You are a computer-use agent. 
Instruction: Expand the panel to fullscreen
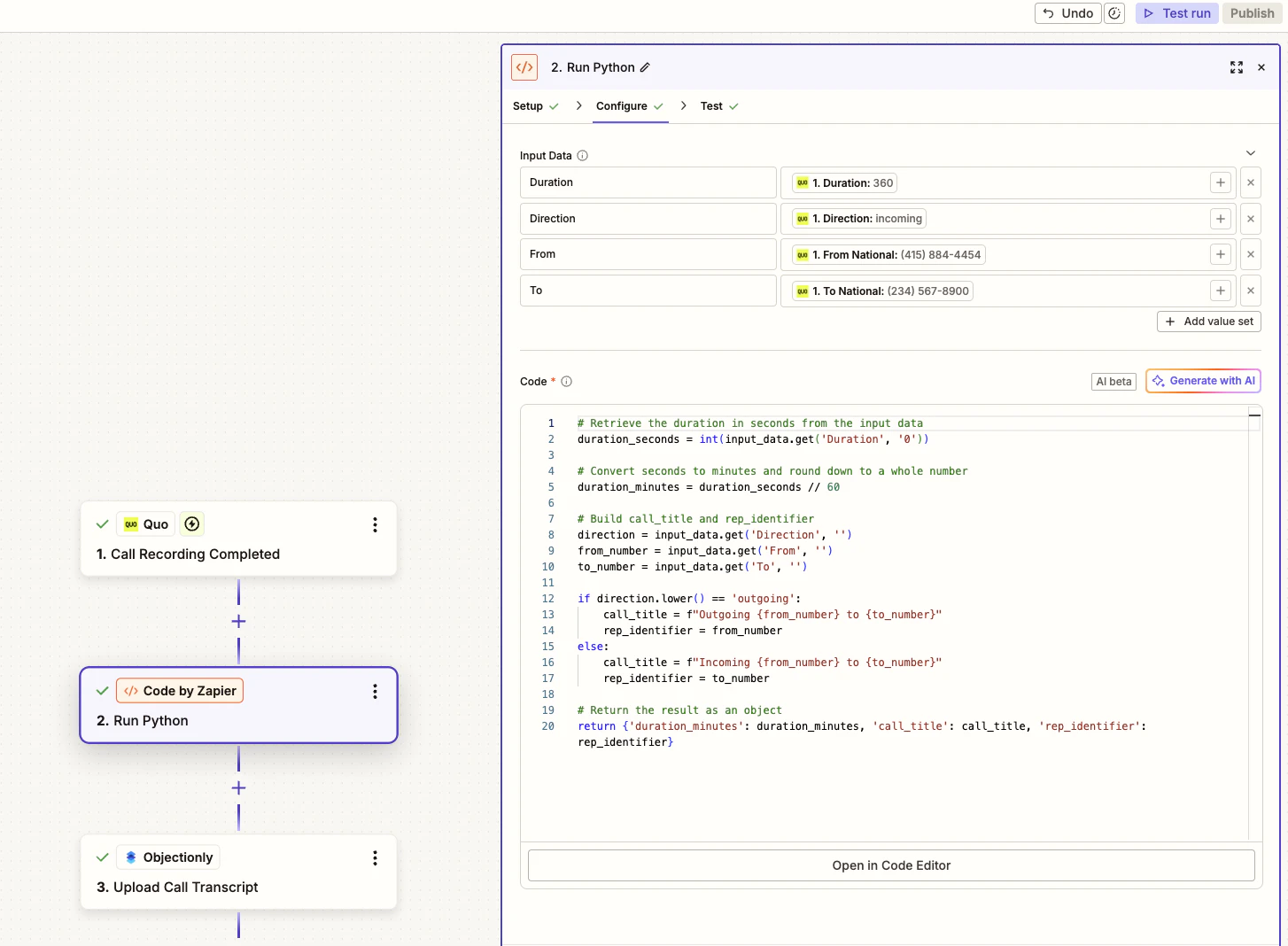pos(1237,67)
